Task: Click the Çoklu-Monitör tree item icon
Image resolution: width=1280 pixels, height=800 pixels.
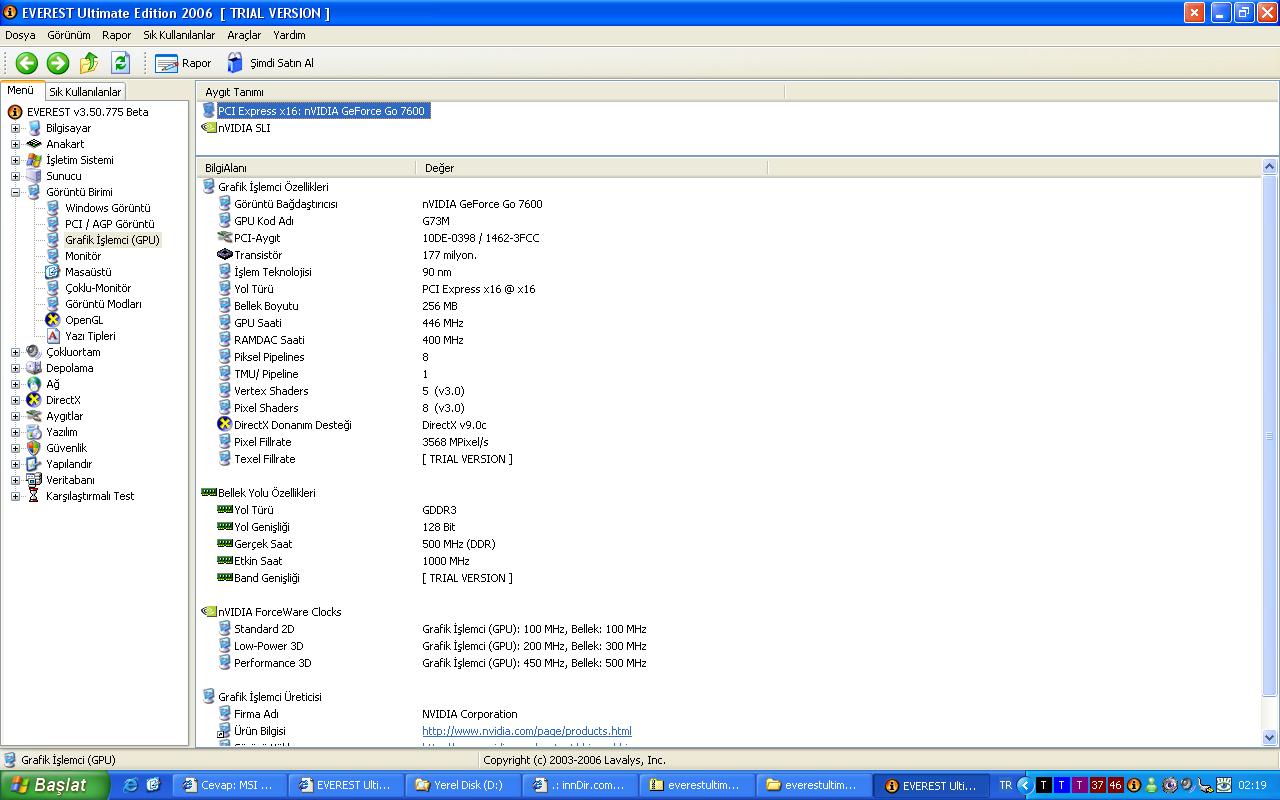Action: (53, 288)
